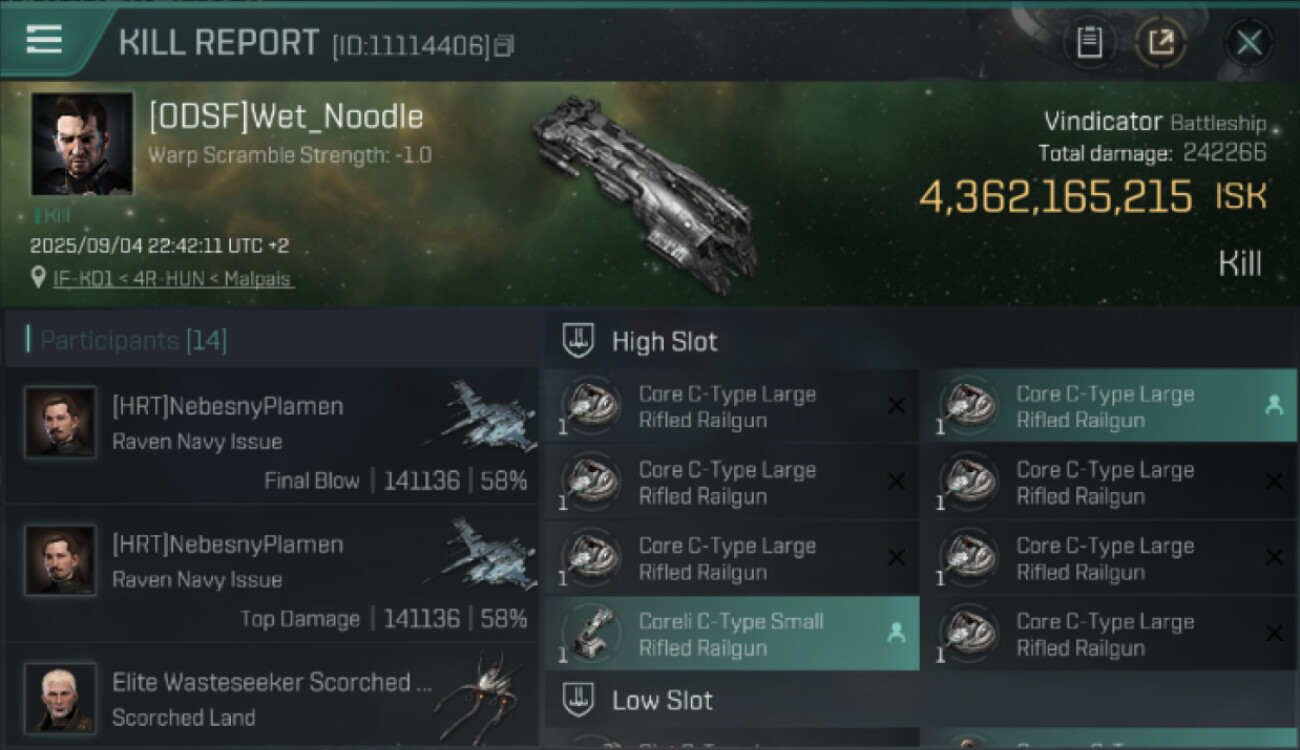This screenshot has width=1300, height=750.
Task: Select the Participants [14] tab
Action: click(134, 341)
